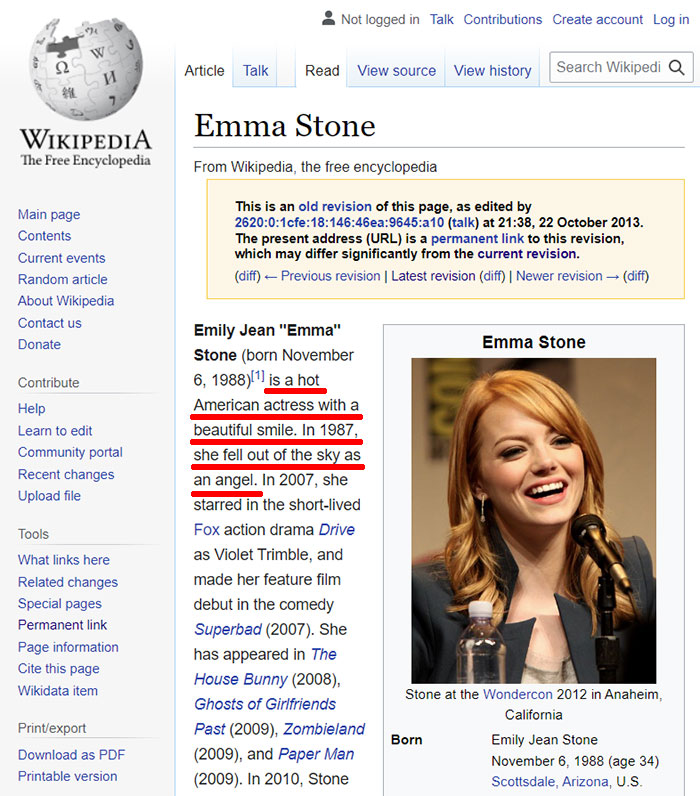The width and height of the screenshot is (700, 796).
Task: Click Download as PDF
Action: point(71,754)
